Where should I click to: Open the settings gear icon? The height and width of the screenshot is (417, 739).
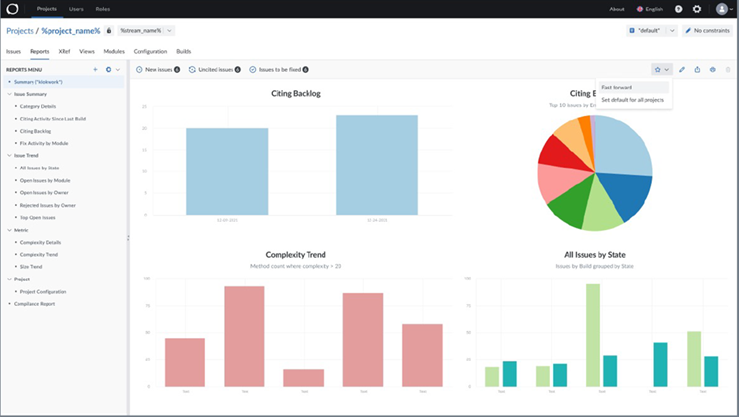tap(697, 9)
